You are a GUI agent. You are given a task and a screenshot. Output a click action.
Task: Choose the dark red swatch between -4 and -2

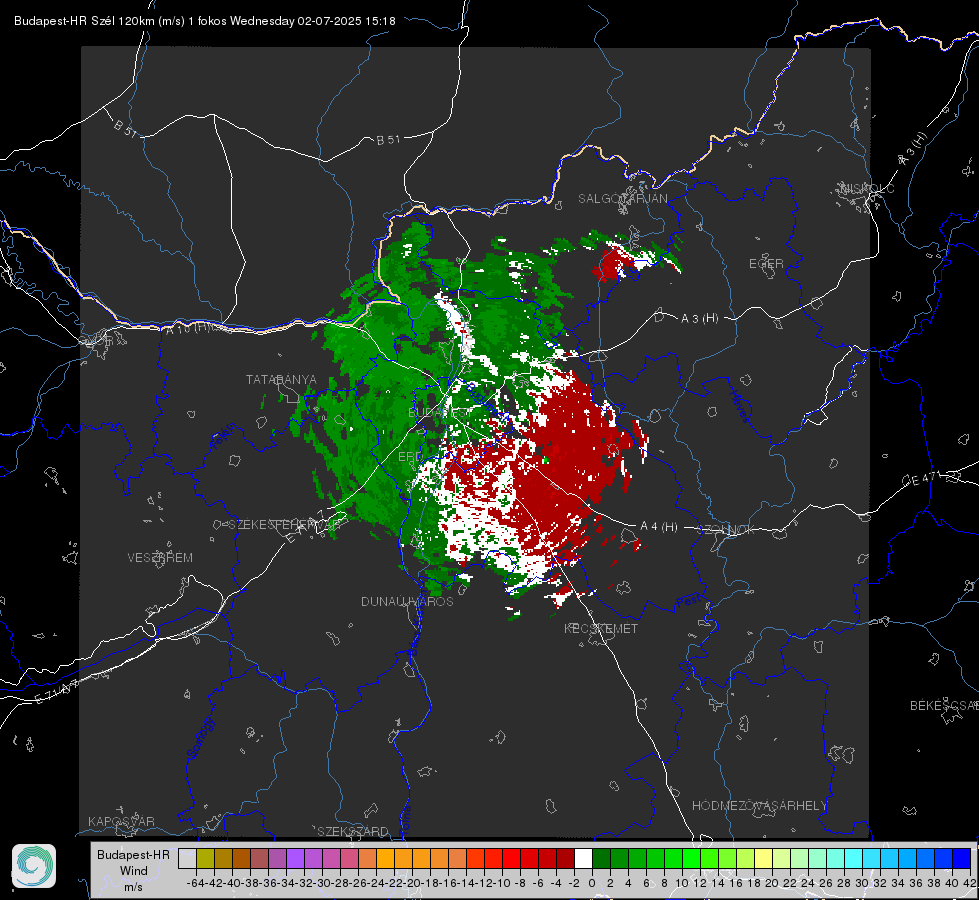tap(566, 858)
